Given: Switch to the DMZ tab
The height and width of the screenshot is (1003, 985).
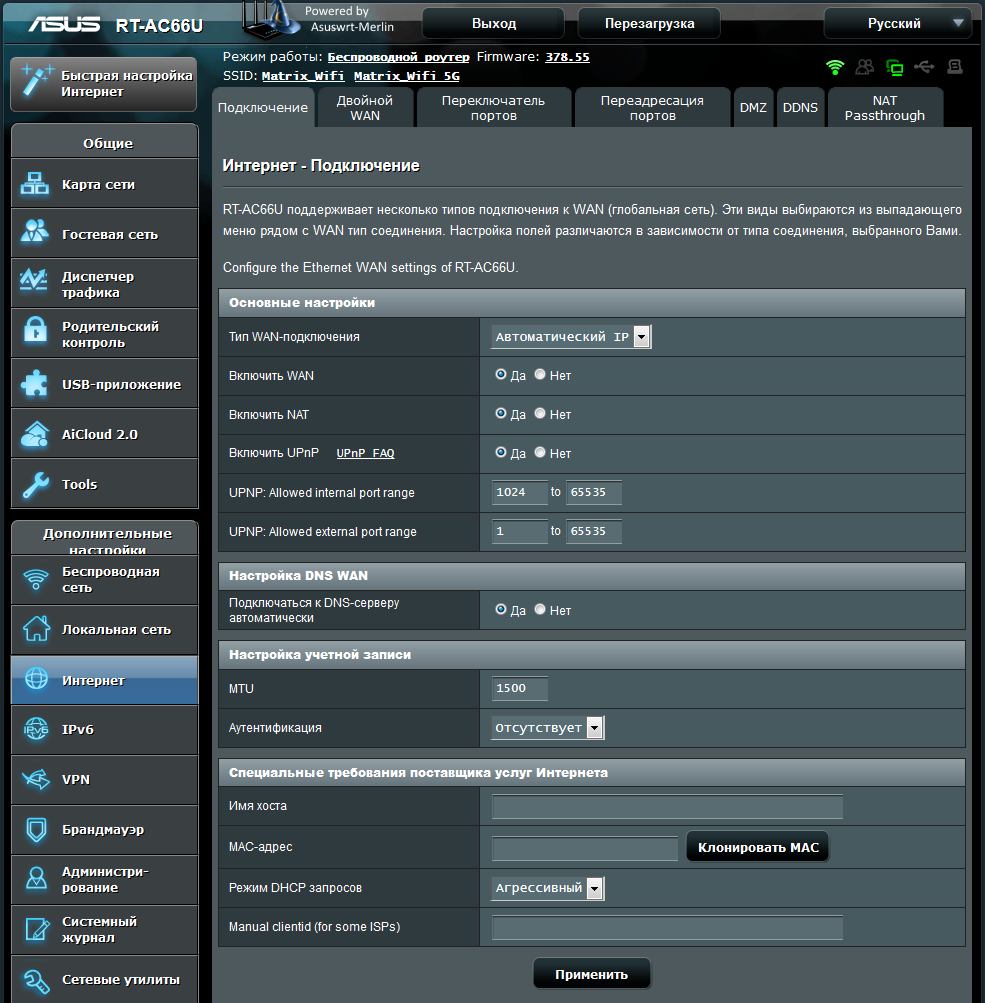Looking at the screenshot, I should click(x=753, y=107).
